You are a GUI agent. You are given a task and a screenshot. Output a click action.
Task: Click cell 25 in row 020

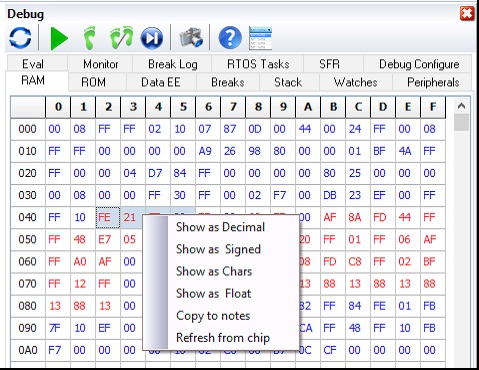tap(358, 173)
